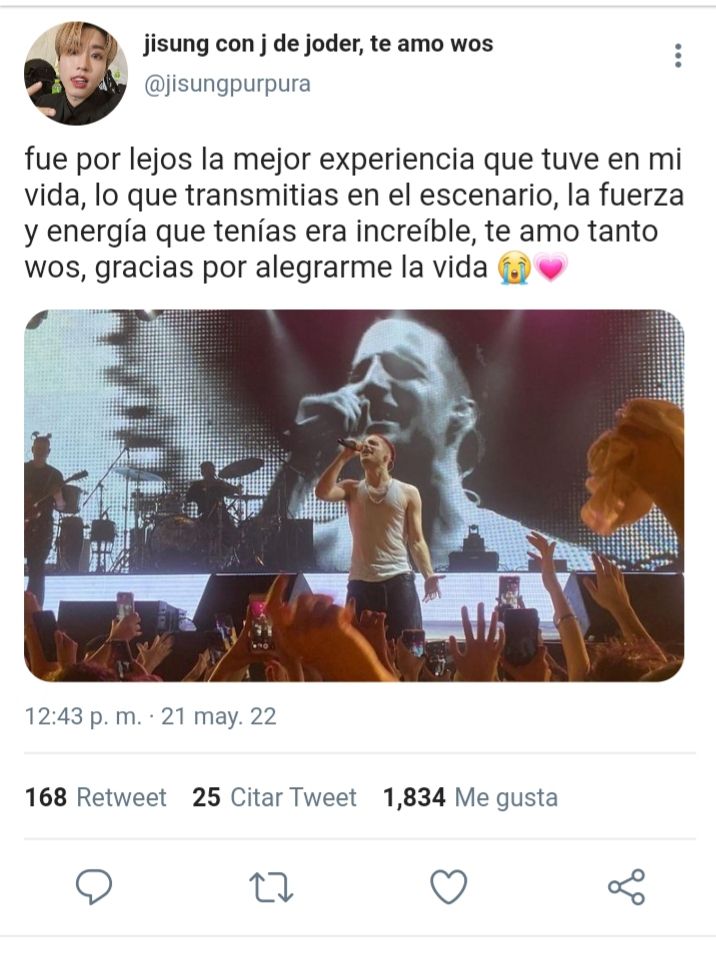This screenshot has width=716, height=954.
Task: Open the @jisungpurpura handle
Action: pos(227,84)
